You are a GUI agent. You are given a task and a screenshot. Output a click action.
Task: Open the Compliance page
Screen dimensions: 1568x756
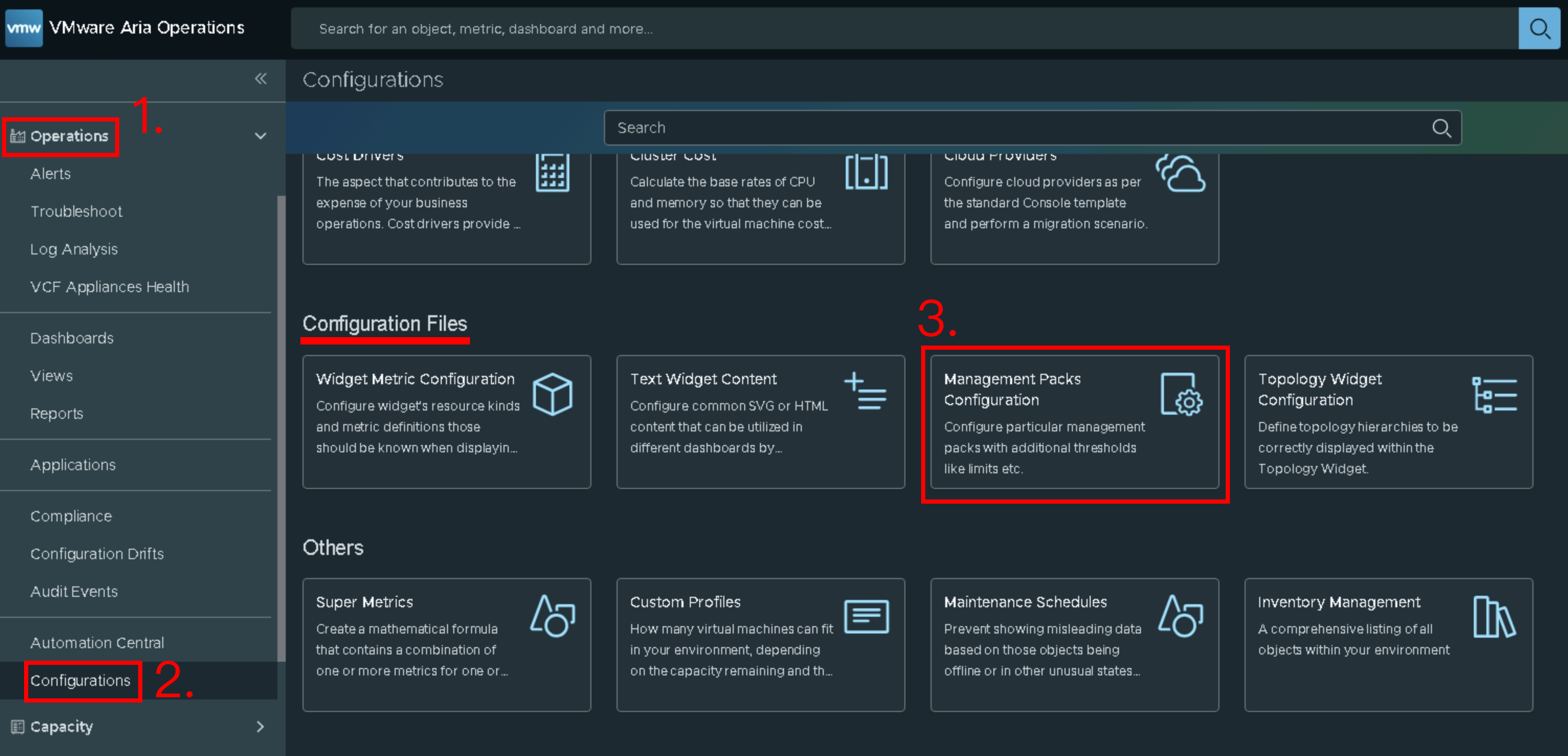(x=71, y=516)
